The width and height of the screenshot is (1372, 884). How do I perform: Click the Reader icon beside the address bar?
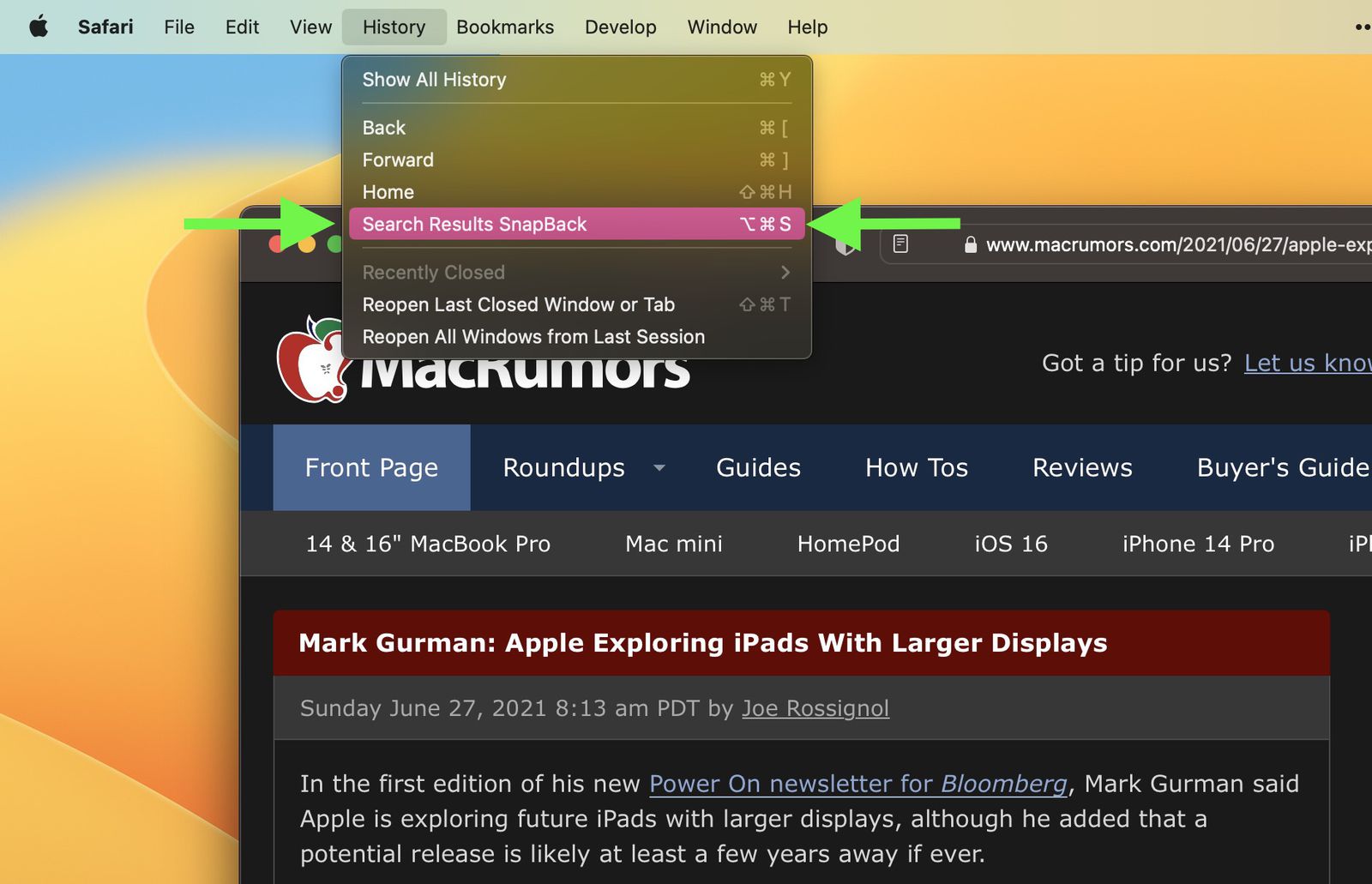[x=901, y=244]
